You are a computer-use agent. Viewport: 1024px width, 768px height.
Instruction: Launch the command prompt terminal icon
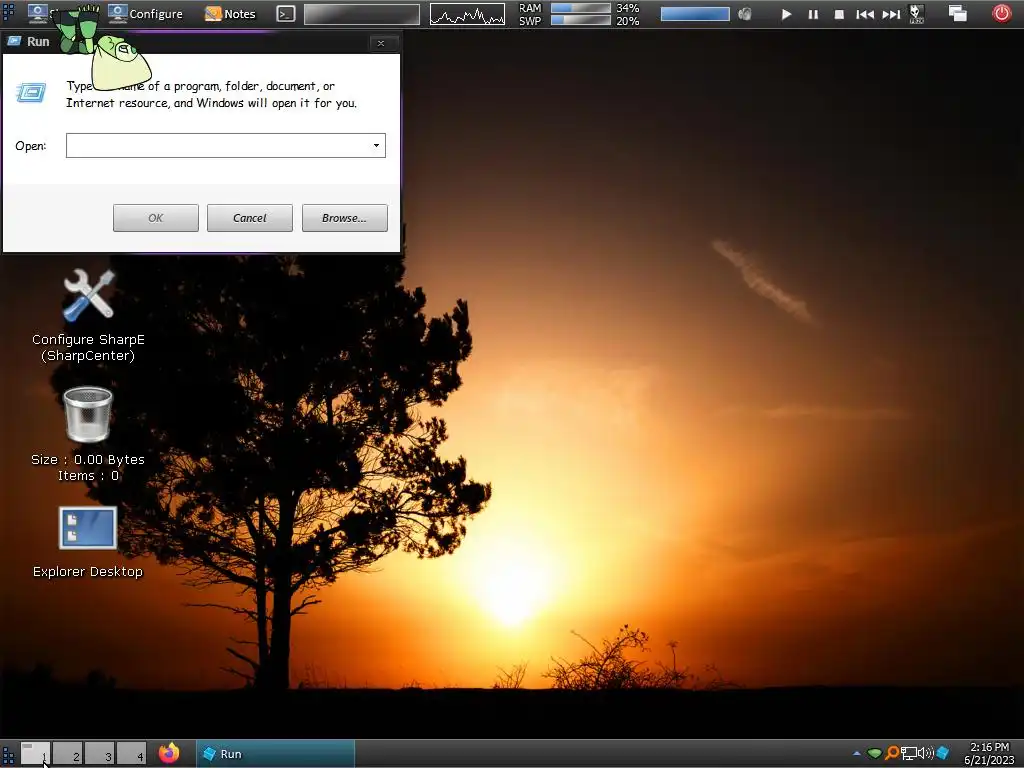(285, 14)
